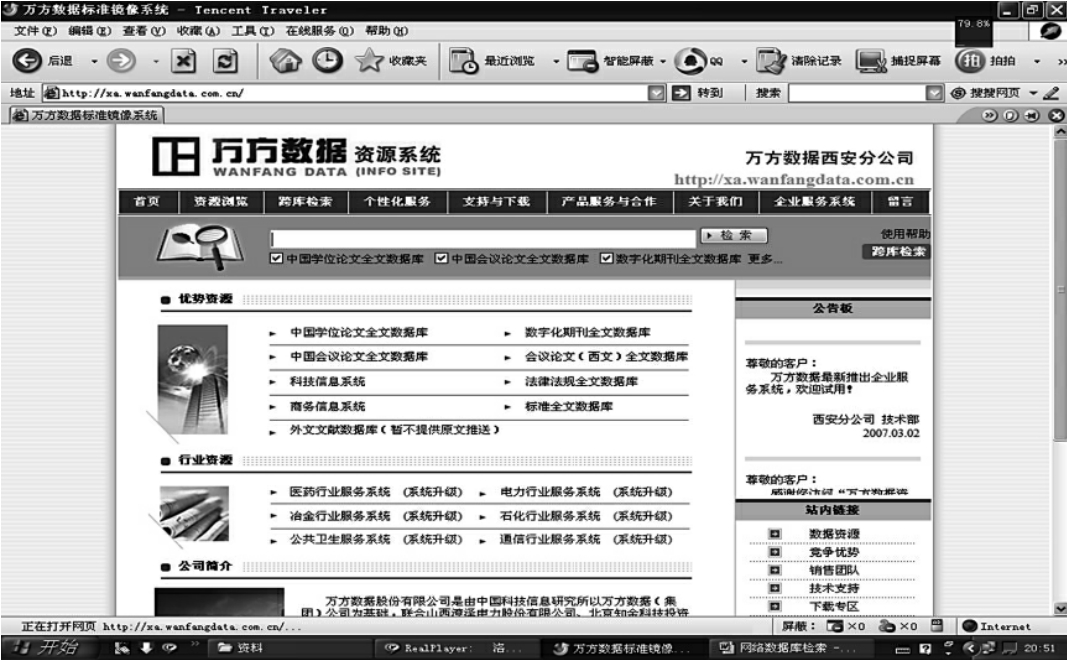Click the 竞争优势 link bullet icon

tap(774, 552)
